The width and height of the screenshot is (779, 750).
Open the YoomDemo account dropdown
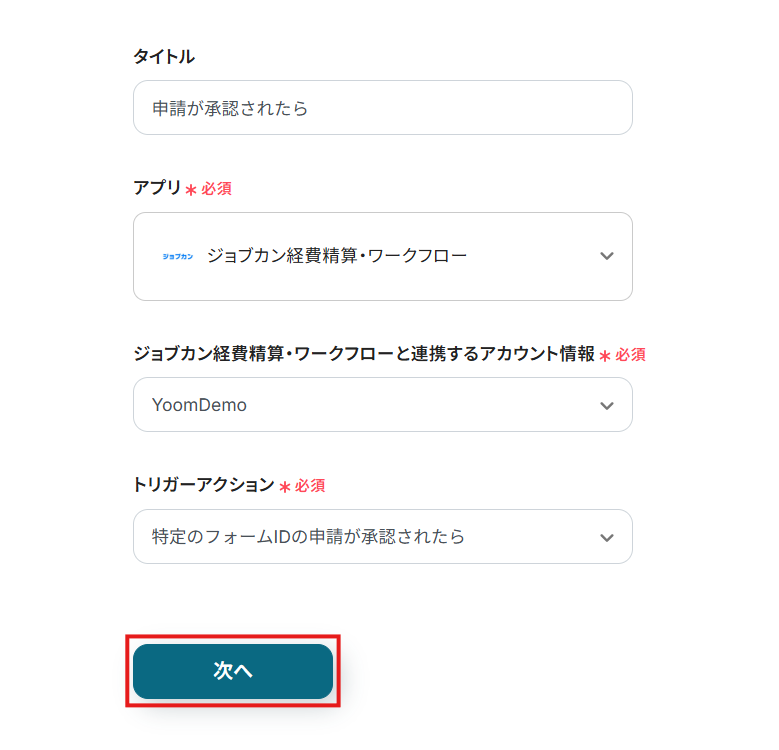[x=382, y=405]
